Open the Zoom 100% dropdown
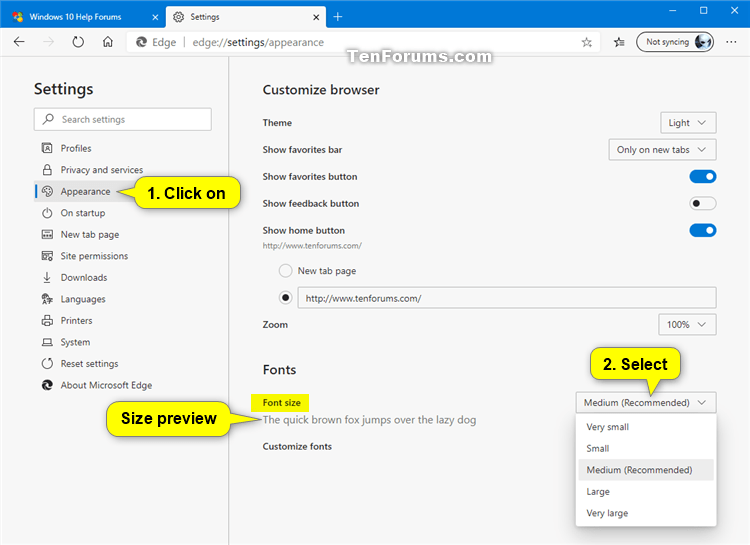Image resolution: width=750 pixels, height=545 pixels. [687, 324]
